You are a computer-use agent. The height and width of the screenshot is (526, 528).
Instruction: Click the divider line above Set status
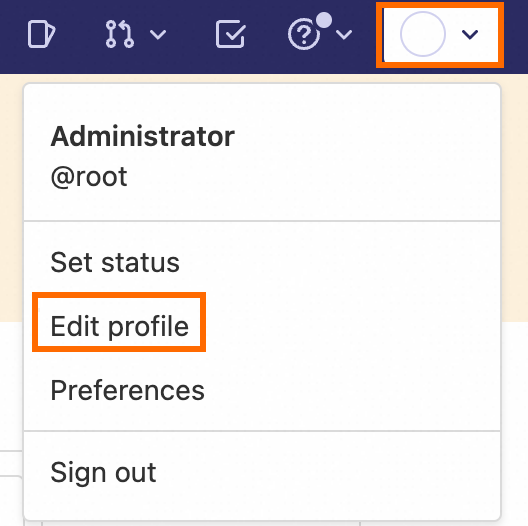pos(262,221)
